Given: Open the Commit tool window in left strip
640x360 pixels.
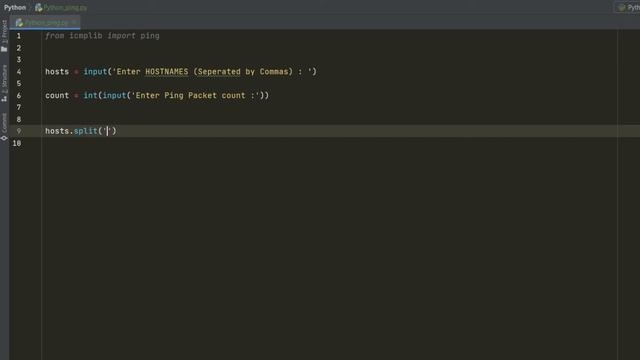Looking at the screenshot, I should click(x=4, y=126).
